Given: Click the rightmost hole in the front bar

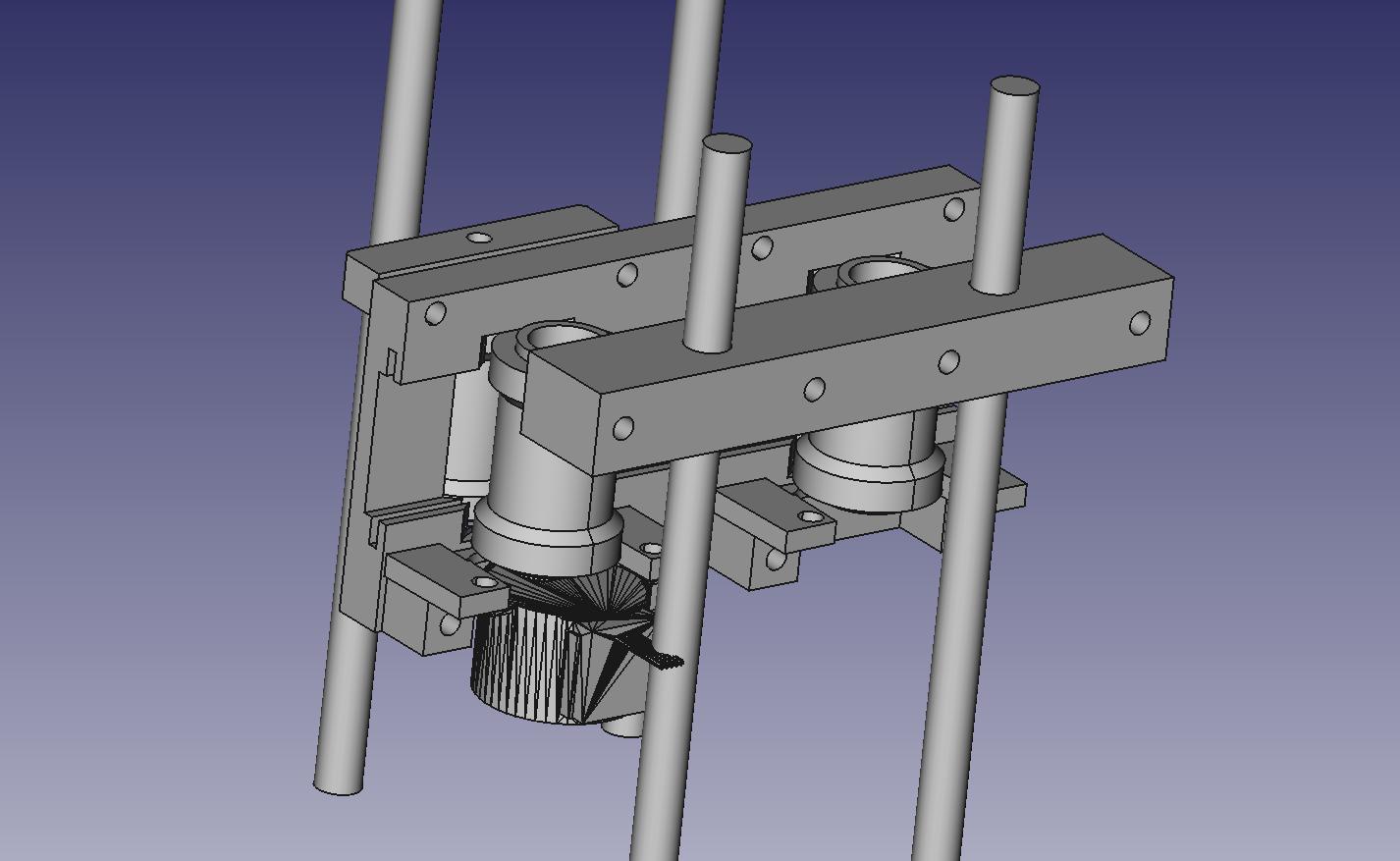Looking at the screenshot, I should coord(1140,323).
